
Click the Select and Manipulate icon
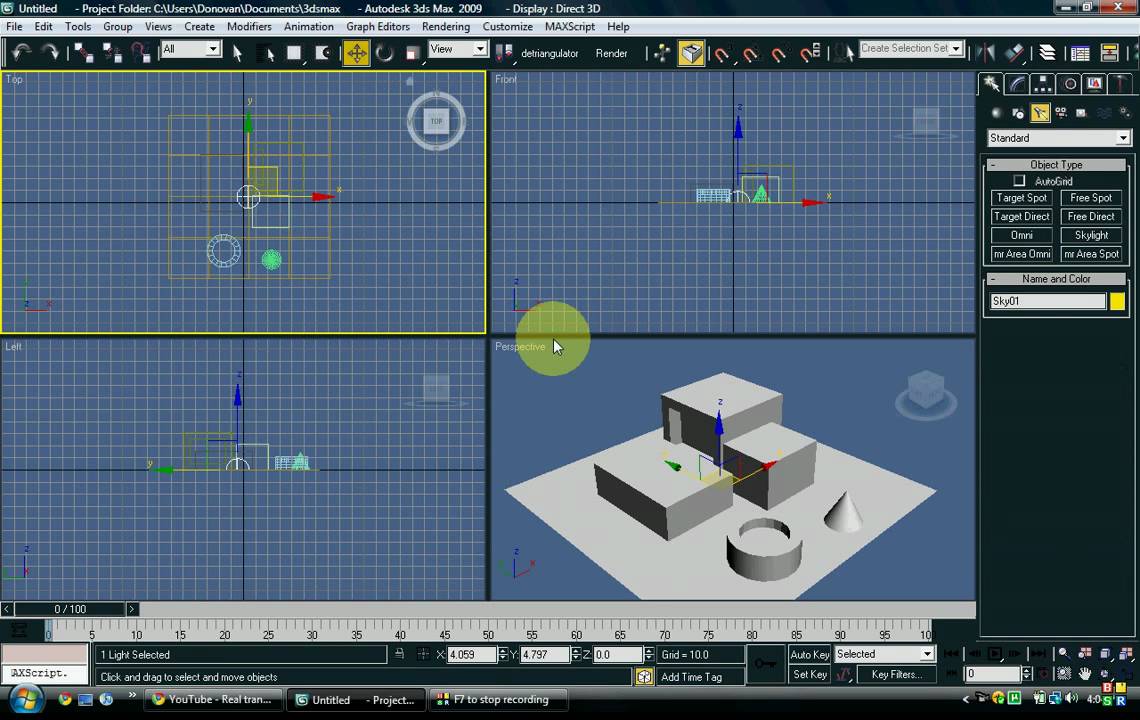[x=662, y=52]
